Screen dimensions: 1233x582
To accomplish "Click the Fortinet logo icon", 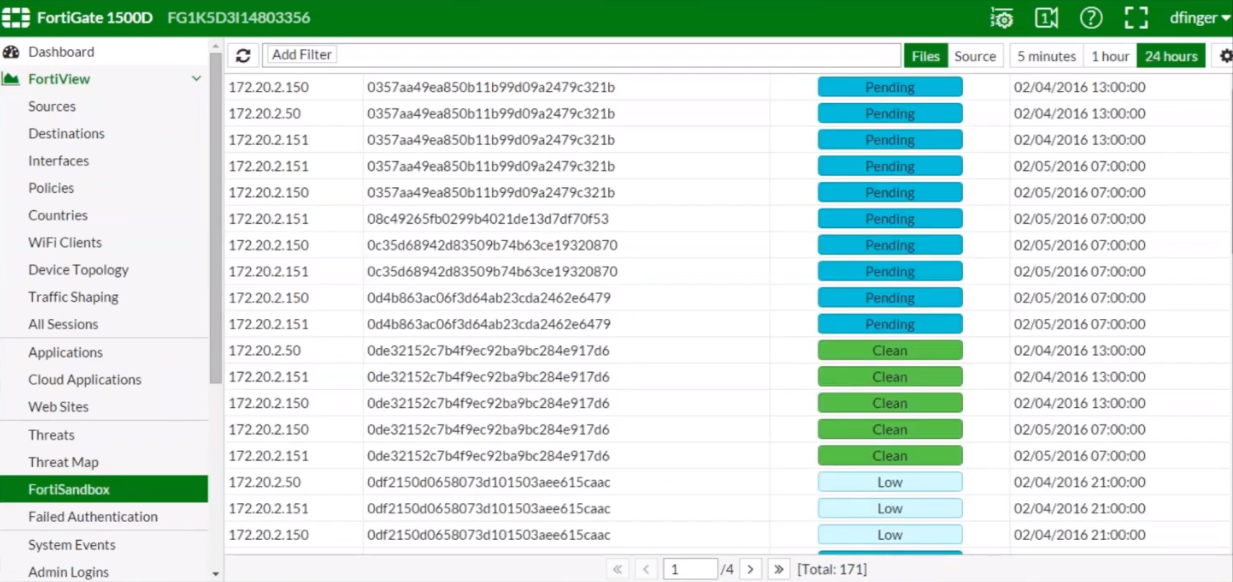I will [15, 18].
